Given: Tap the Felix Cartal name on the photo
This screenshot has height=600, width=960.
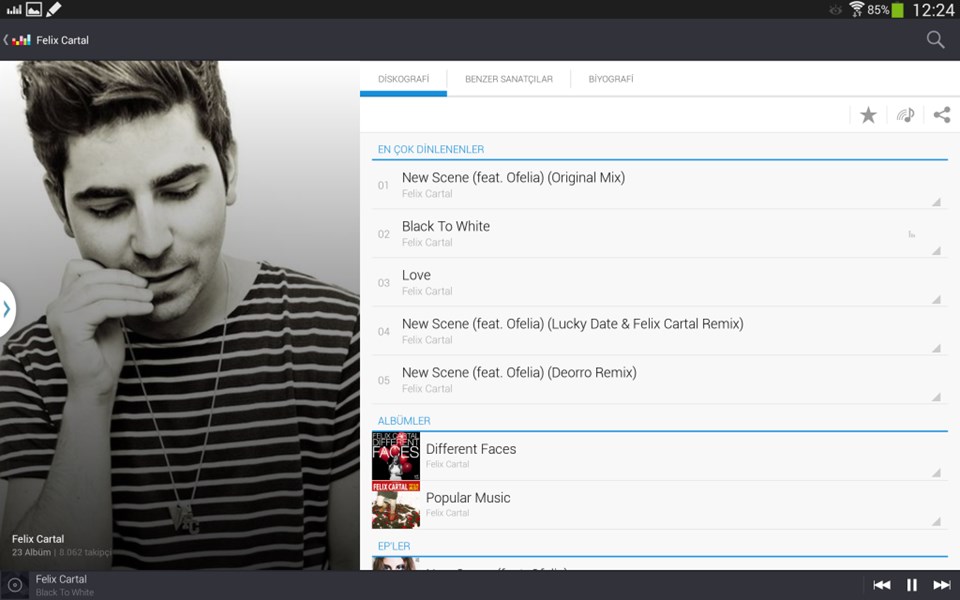Looking at the screenshot, I should 38,539.
